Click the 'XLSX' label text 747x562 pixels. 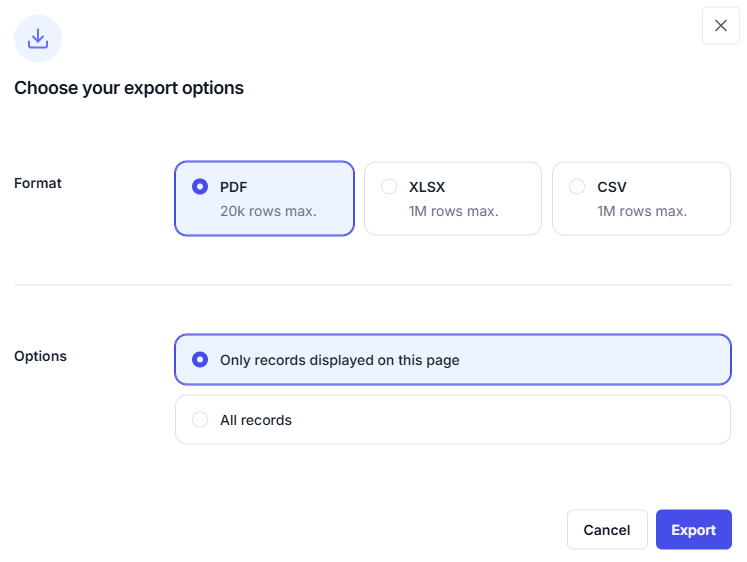[x=428, y=186]
